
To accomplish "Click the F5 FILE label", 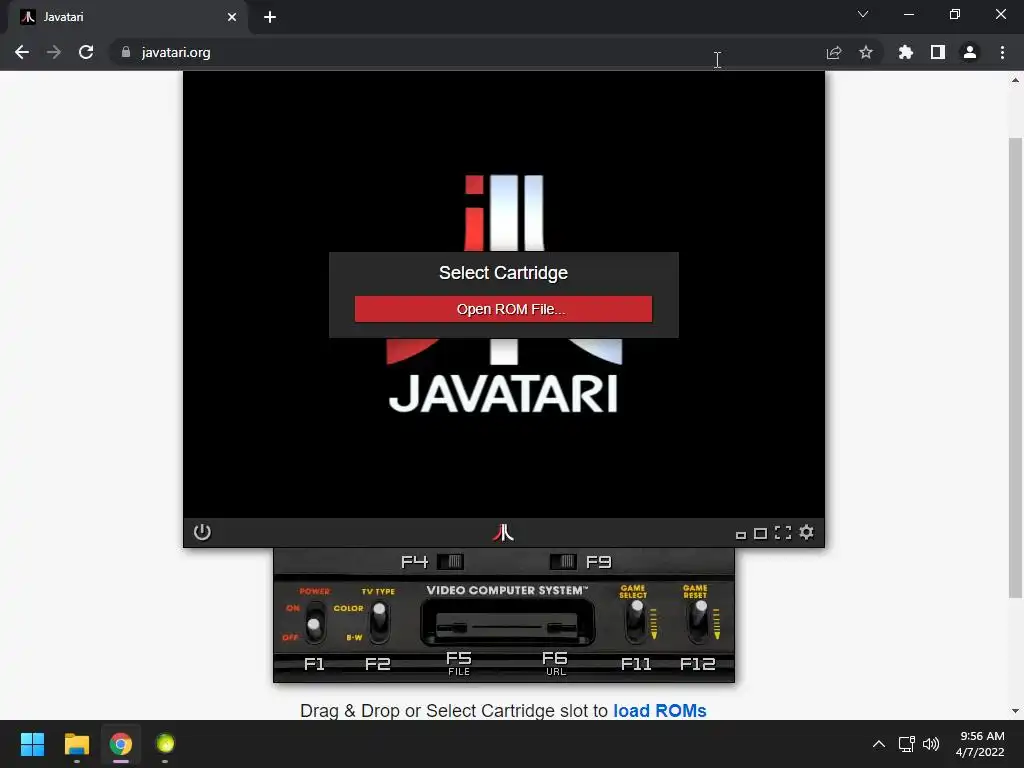I will pos(459,663).
